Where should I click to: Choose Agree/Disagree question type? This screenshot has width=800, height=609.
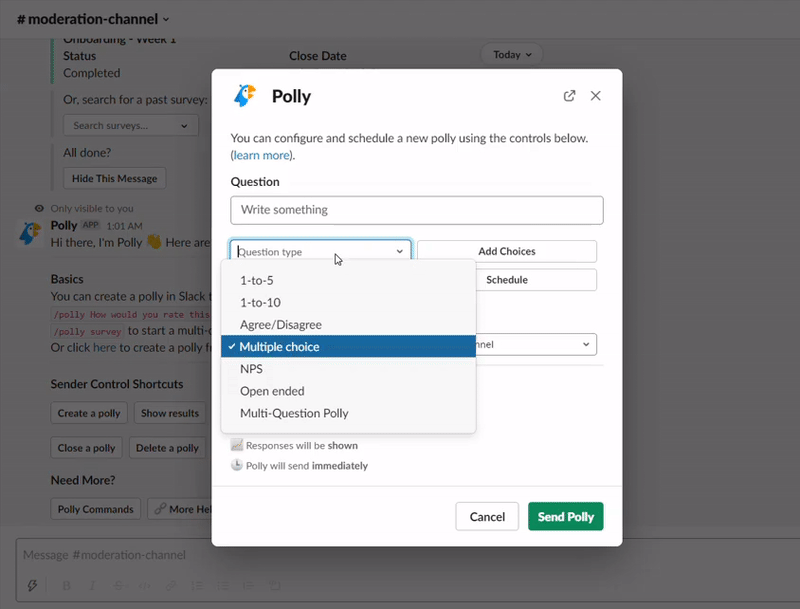pyautogui.click(x=348, y=324)
